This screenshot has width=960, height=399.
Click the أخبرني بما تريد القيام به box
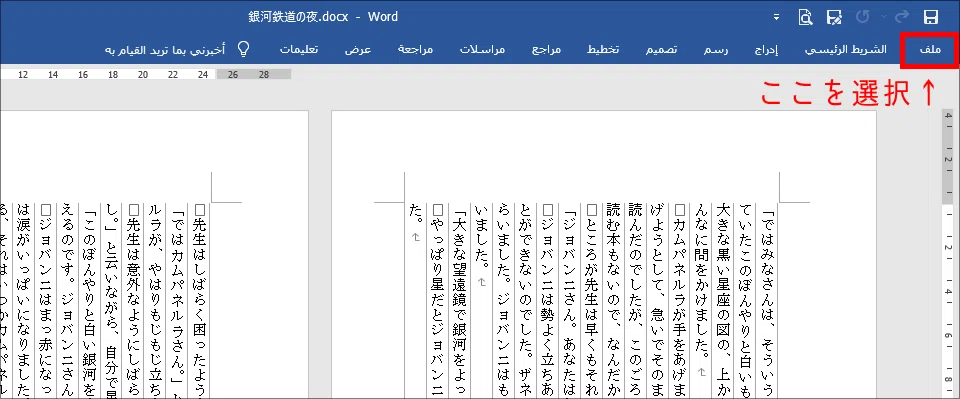(x=165, y=50)
